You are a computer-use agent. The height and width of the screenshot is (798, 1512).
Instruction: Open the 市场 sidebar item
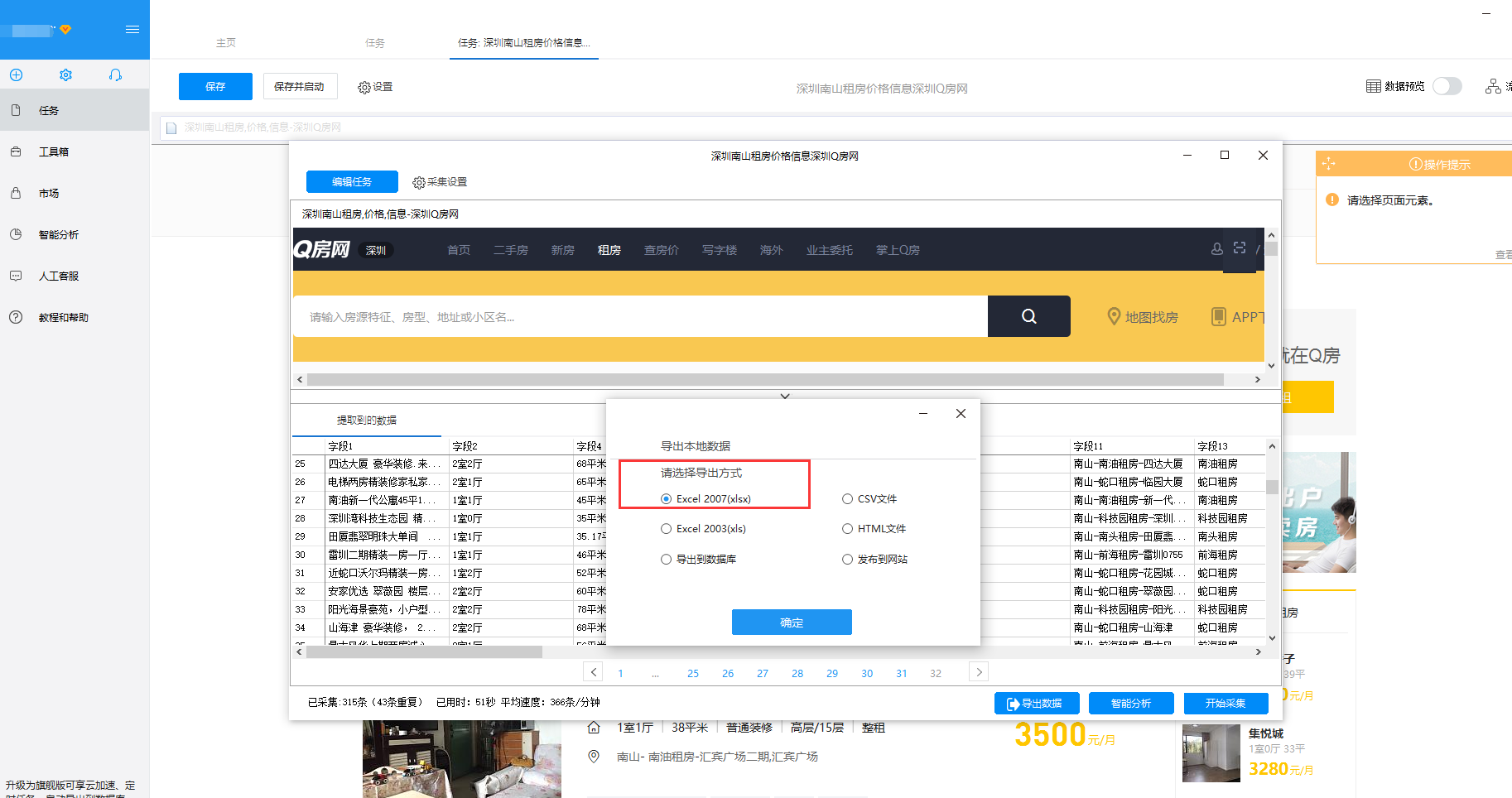click(x=75, y=193)
